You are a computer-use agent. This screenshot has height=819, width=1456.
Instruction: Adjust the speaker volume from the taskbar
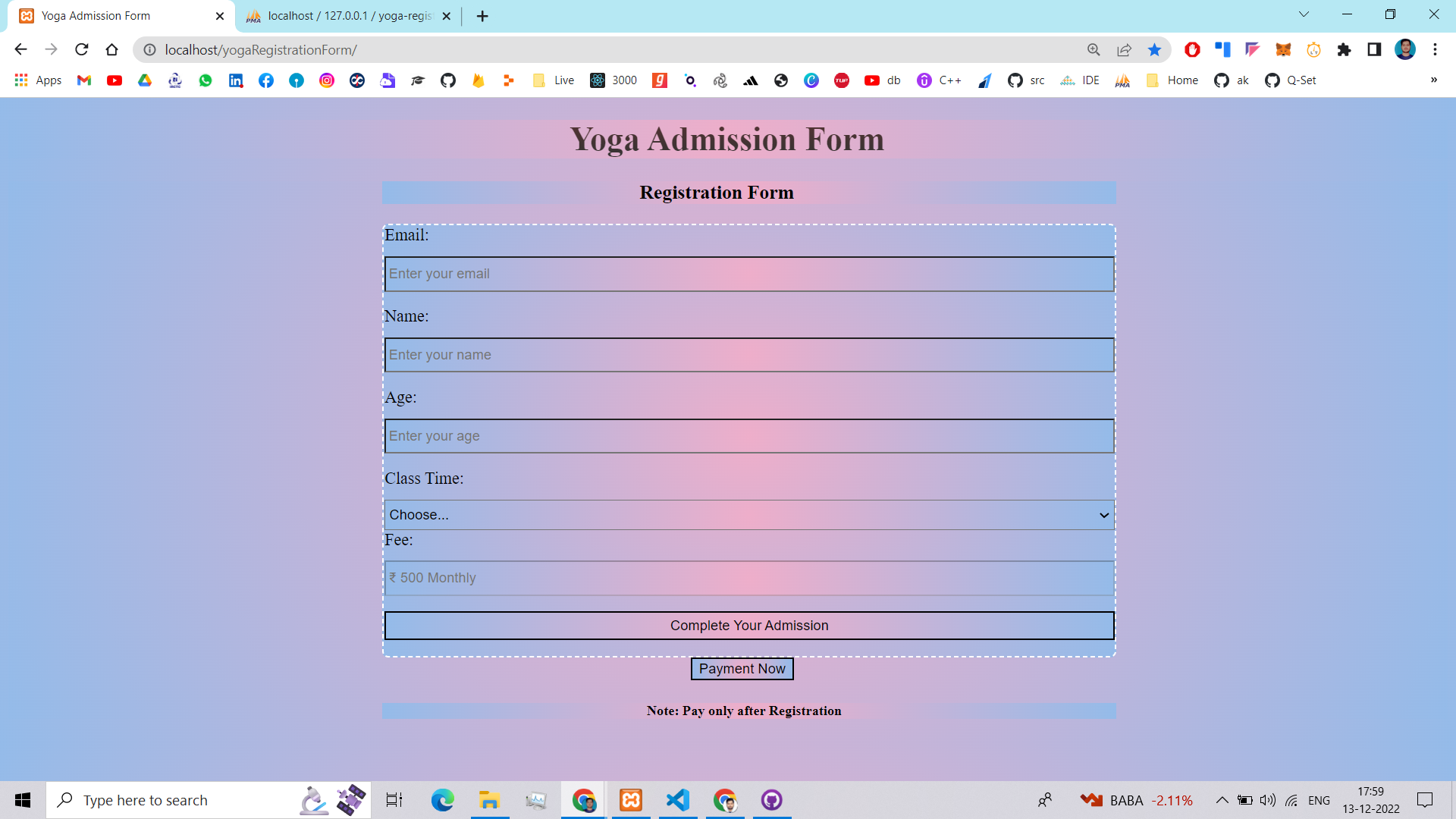[x=1268, y=799]
